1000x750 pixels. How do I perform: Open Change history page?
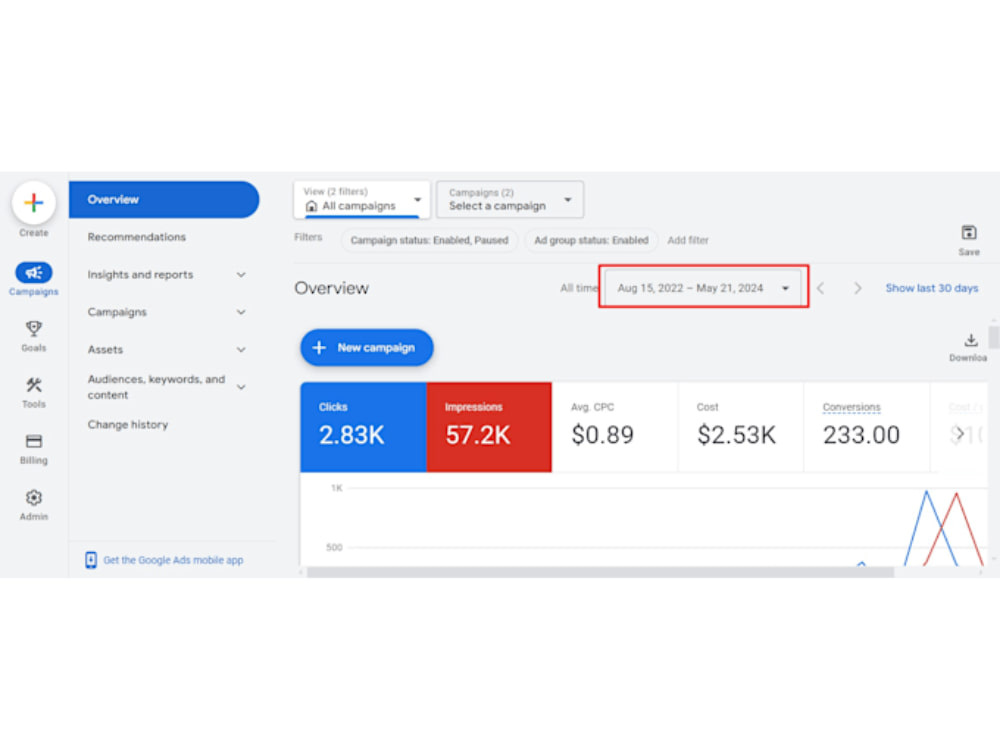tap(128, 425)
